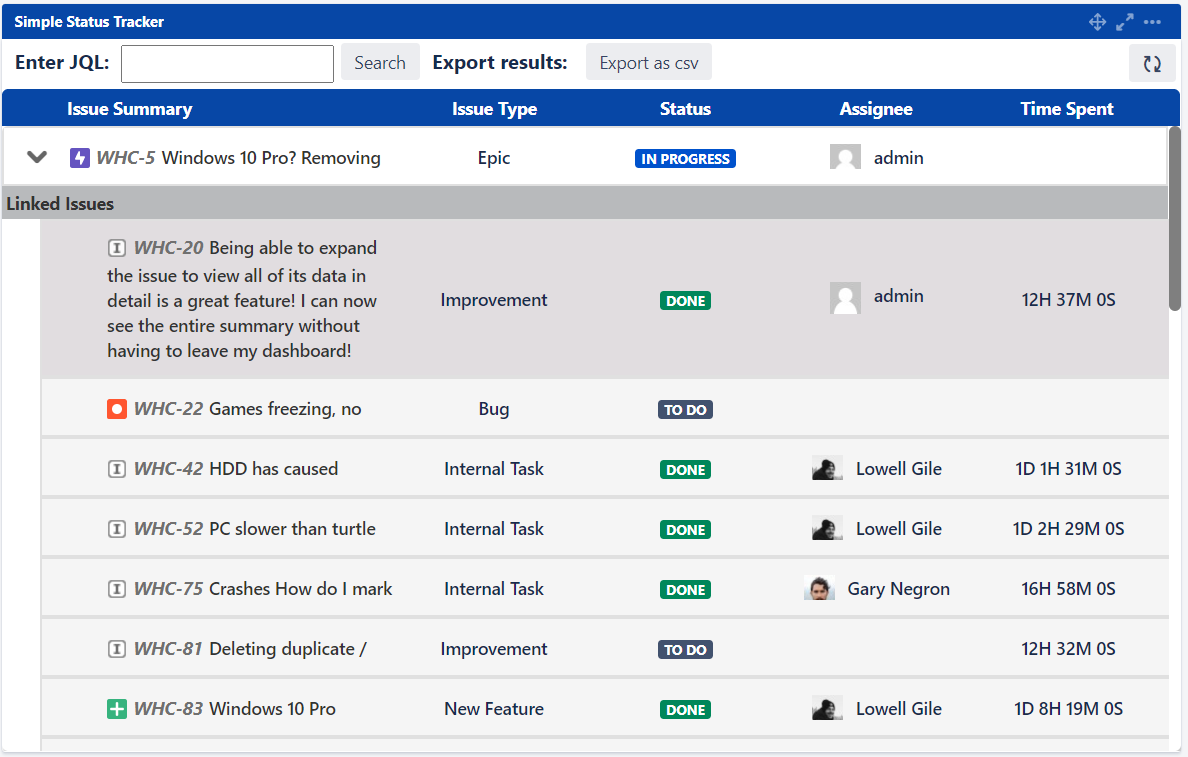Click the DONE badge for WHC-52

click(x=686, y=530)
